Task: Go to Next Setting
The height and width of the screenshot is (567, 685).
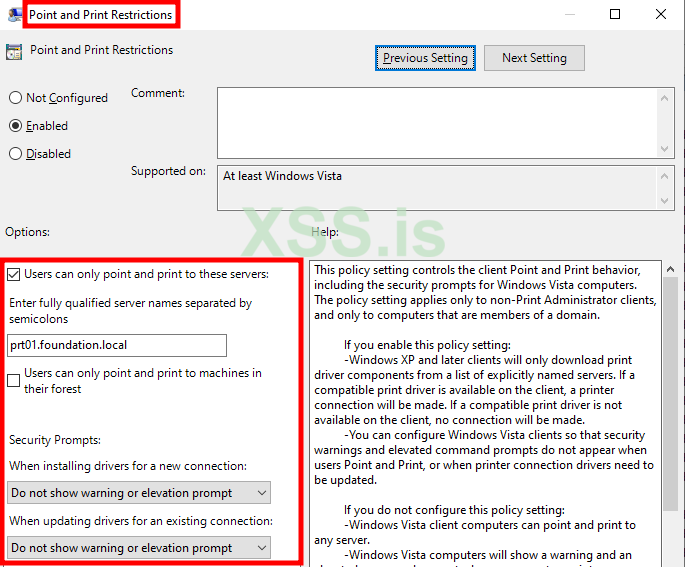Action: point(534,58)
